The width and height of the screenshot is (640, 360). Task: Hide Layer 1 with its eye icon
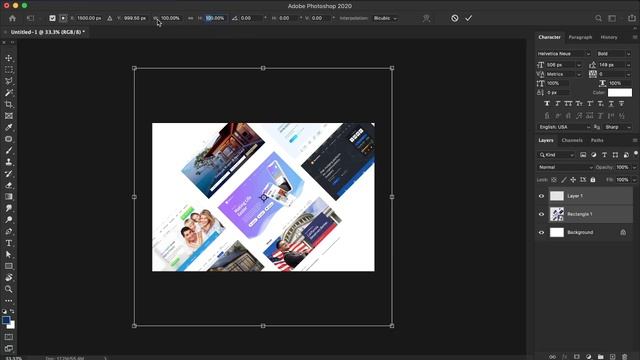click(x=542, y=196)
